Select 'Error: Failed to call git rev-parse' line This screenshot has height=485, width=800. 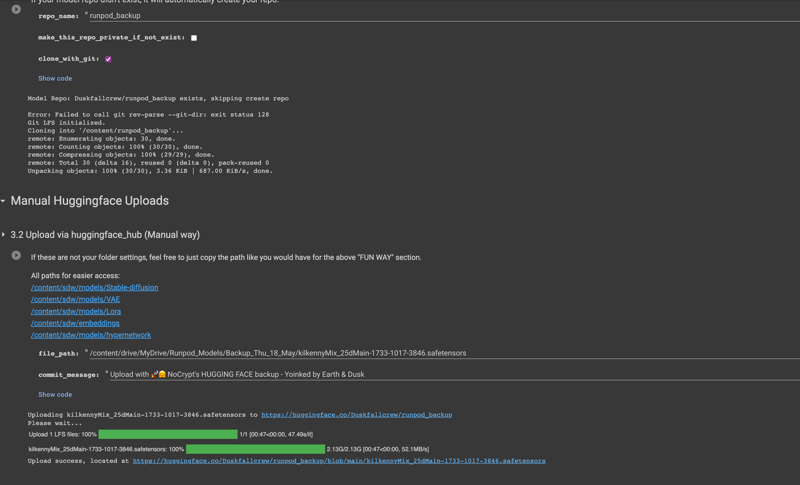click(148, 115)
